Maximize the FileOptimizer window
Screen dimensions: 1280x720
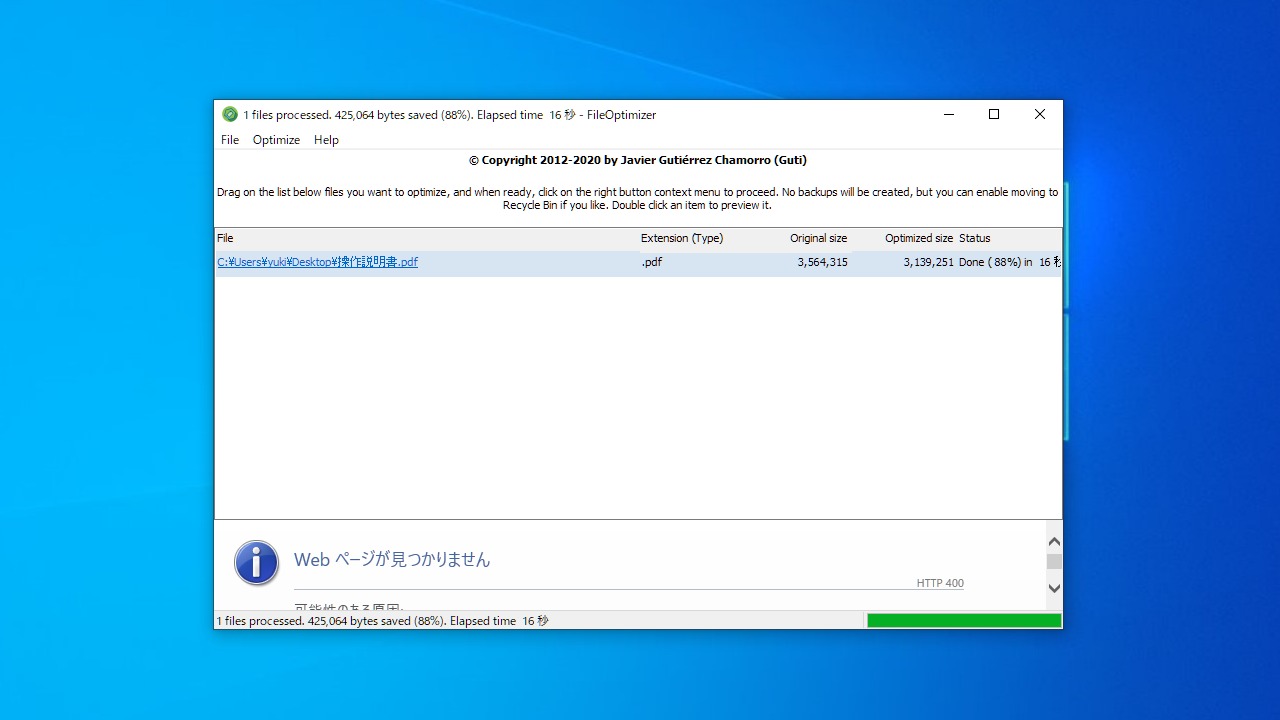pyautogui.click(x=994, y=114)
